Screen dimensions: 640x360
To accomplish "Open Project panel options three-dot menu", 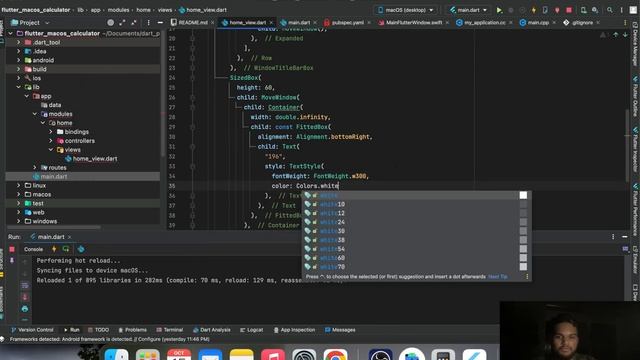I will (x=148, y=23).
